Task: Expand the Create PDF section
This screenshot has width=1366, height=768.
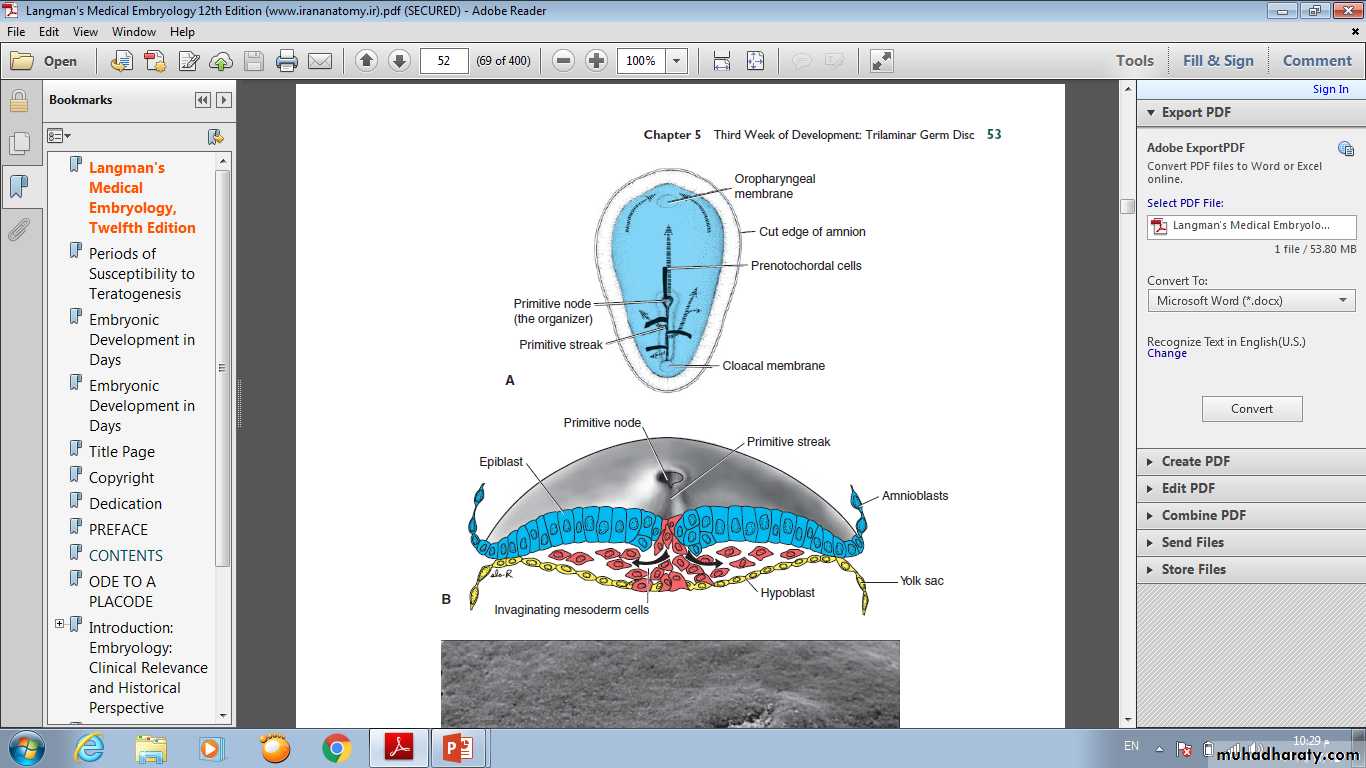Action: [1195, 461]
